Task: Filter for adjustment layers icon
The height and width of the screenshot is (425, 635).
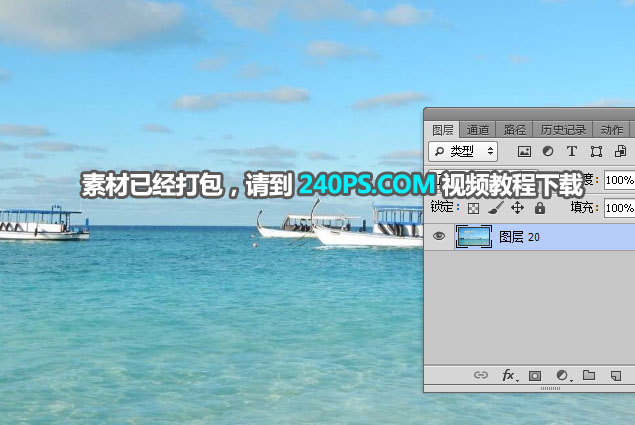Action: [548, 152]
